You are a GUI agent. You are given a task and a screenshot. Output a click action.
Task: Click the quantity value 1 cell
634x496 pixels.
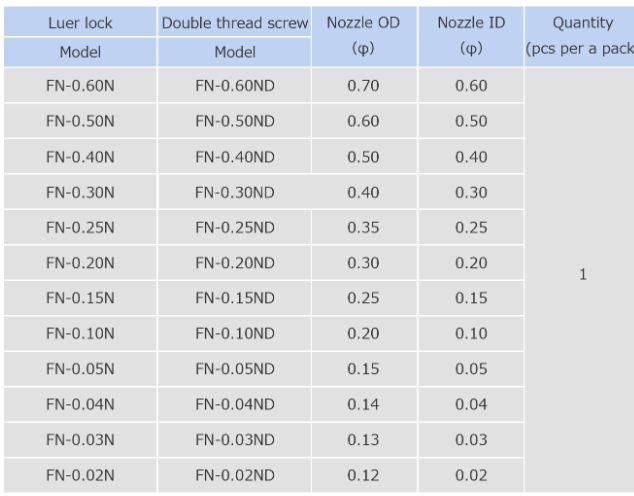coord(581,275)
